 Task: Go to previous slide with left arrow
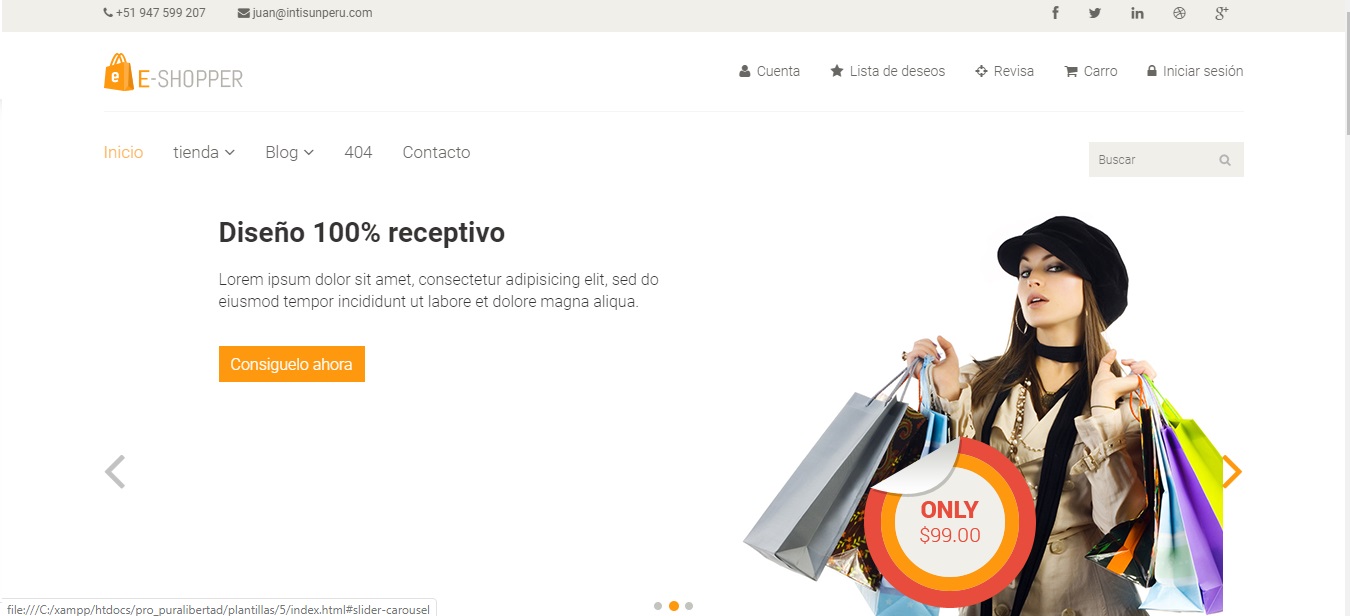point(115,472)
